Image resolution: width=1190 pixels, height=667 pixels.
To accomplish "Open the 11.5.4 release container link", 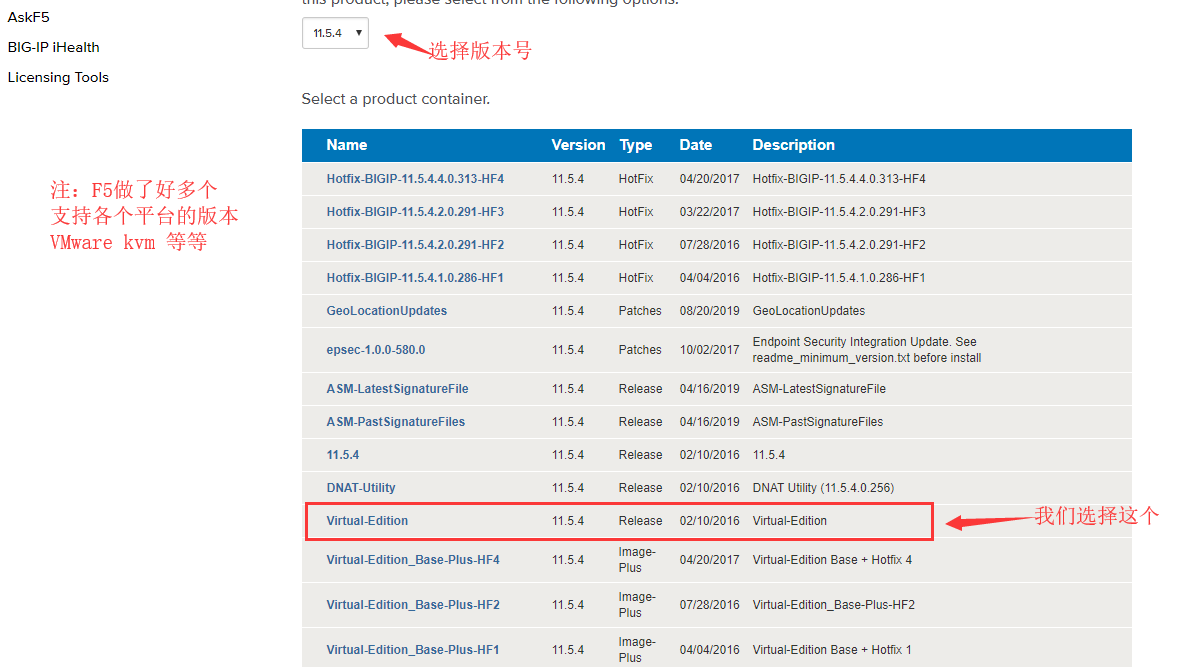I will pyautogui.click(x=342, y=455).
